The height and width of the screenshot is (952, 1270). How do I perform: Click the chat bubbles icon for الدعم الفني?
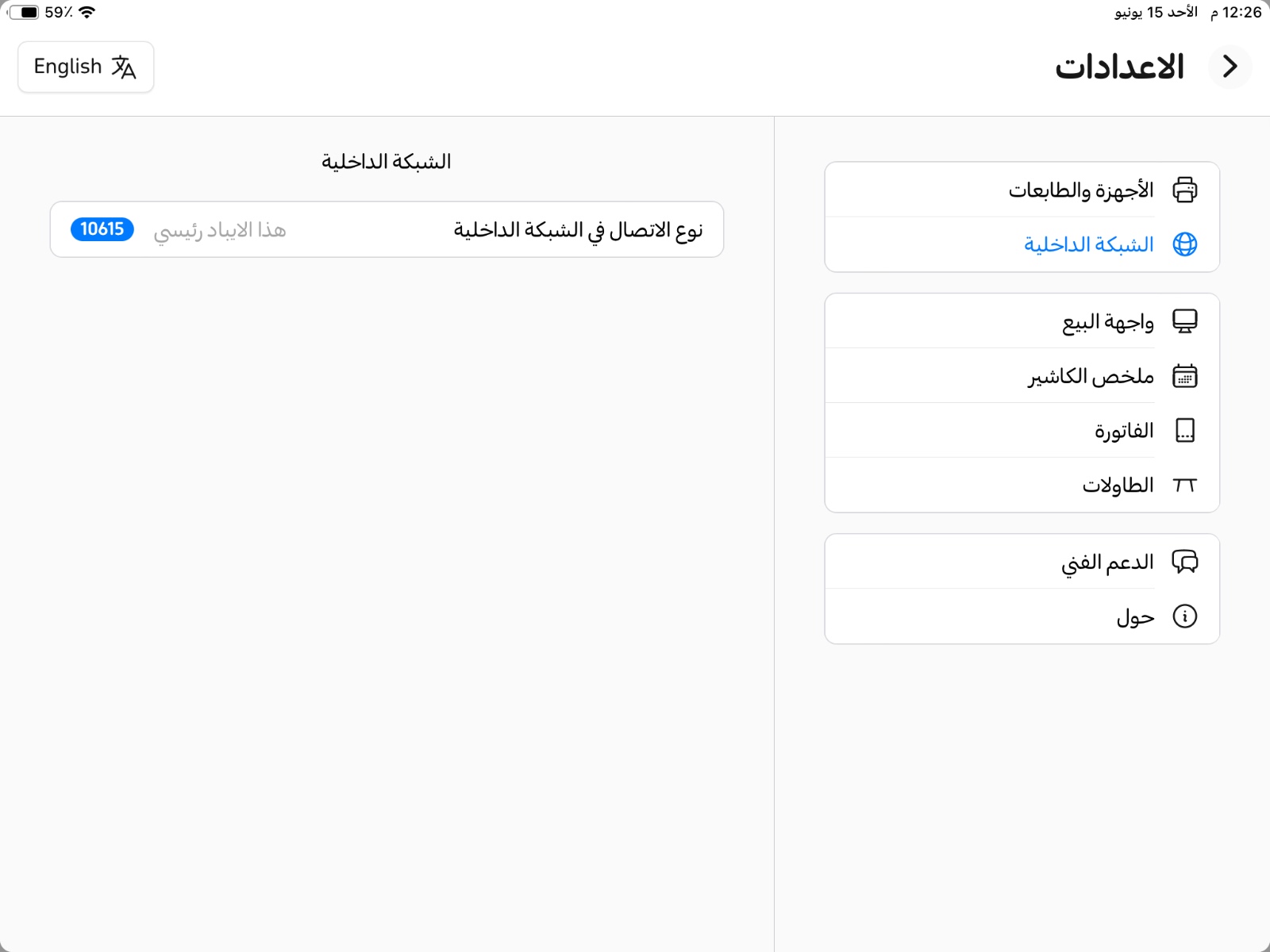tap(1184, 562)
